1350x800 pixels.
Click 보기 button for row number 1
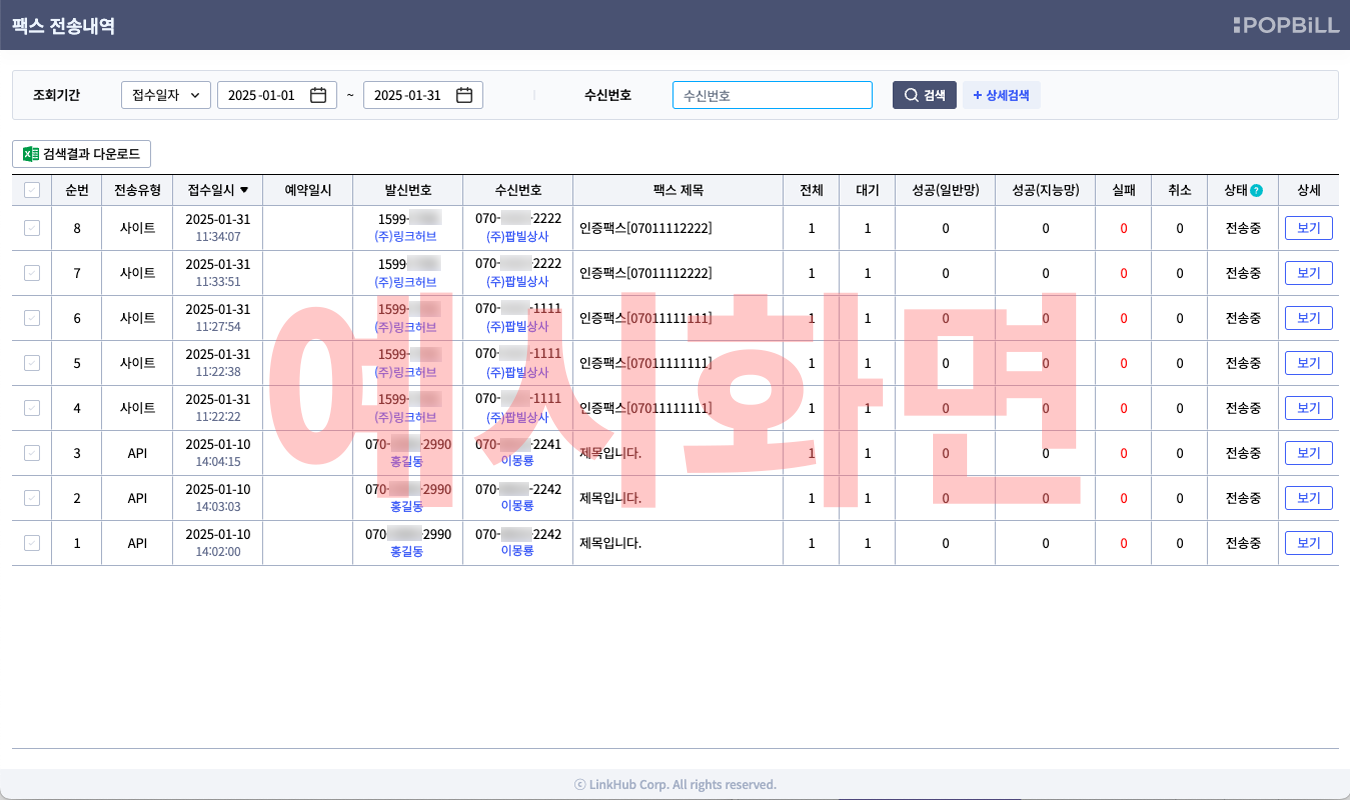(1308, 543)
